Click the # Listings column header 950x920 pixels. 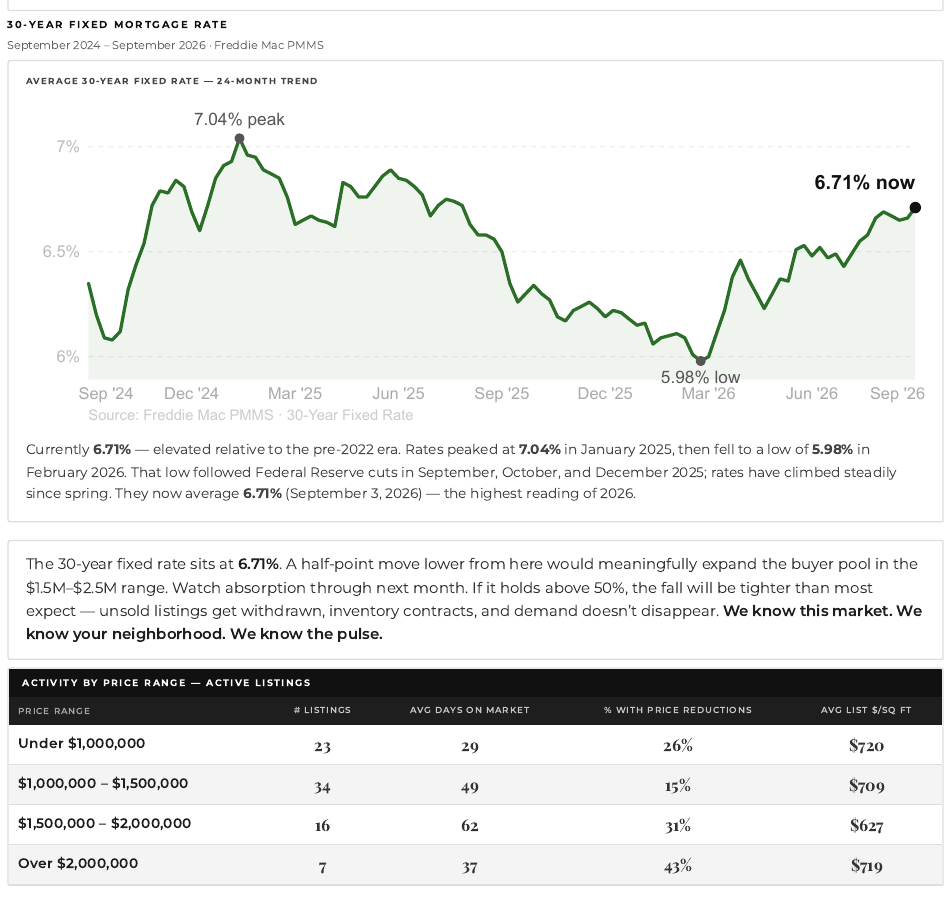click(322, 710)
